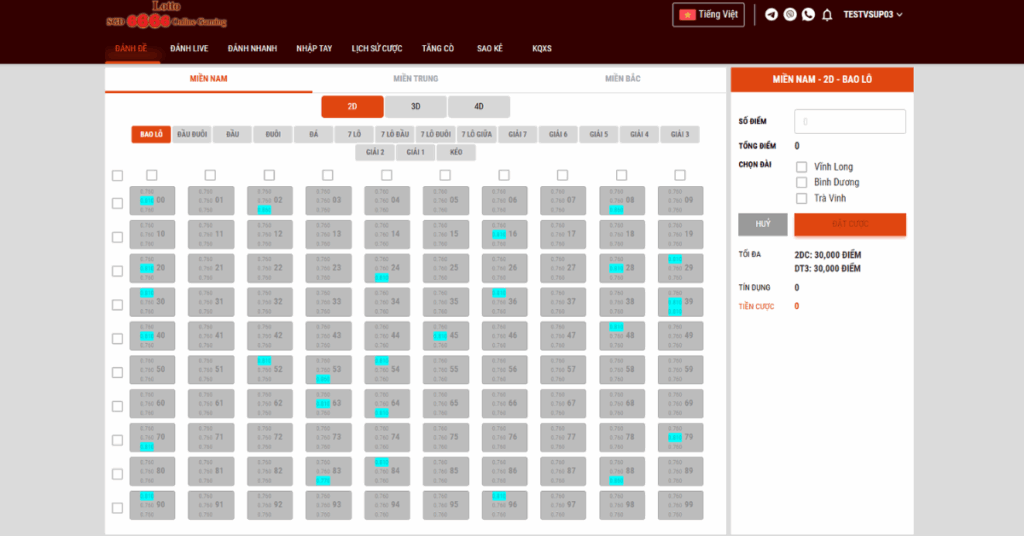Screen dimensions: 1024x536
Task: Select the 2D digit mode
Action: [x=352, y=106]
